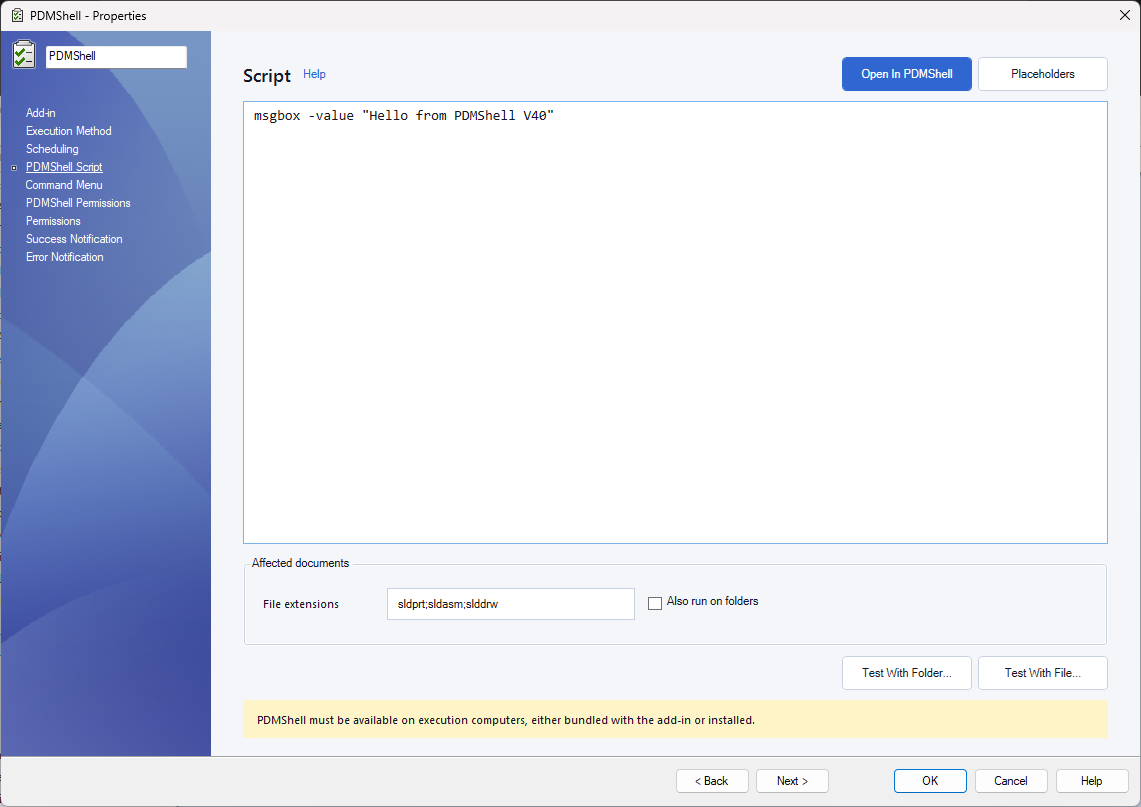Go to Success Notification page

(x=74, y=239)
